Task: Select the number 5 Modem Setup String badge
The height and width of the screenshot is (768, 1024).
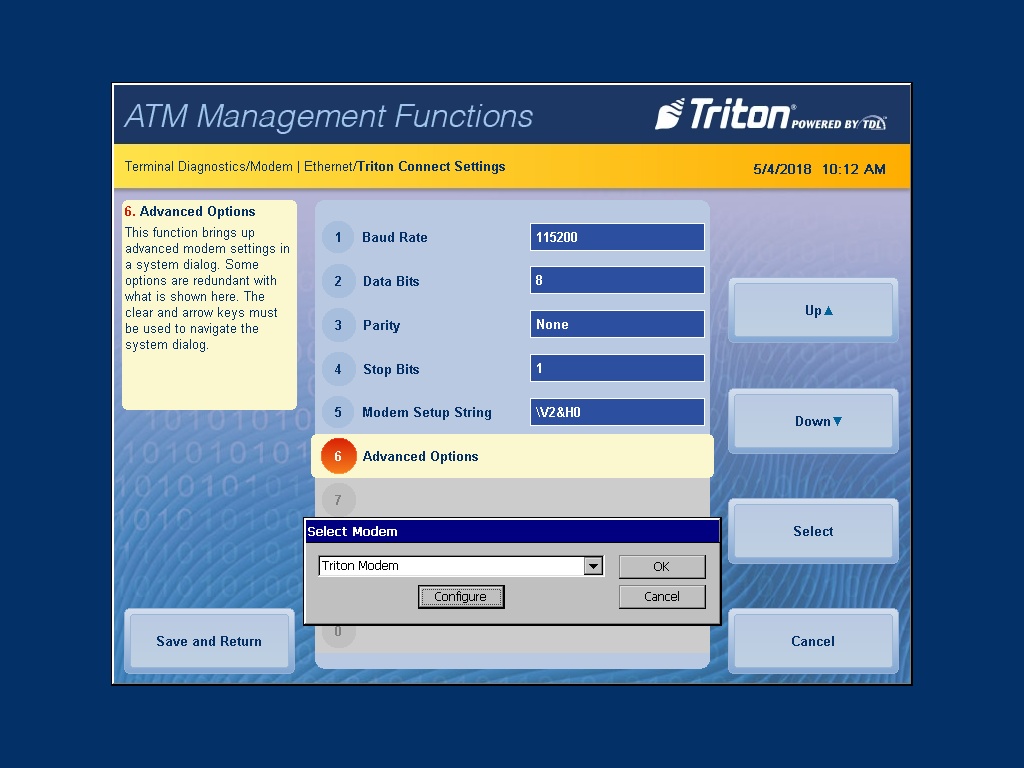Action: 338,412
